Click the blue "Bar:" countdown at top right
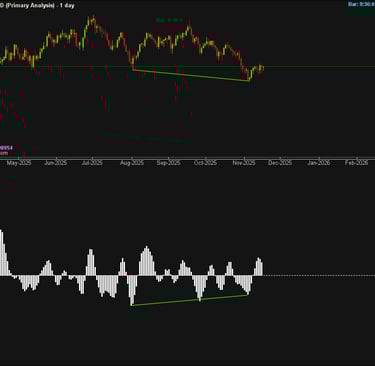 pyautogui.click(x=361, y=4)
